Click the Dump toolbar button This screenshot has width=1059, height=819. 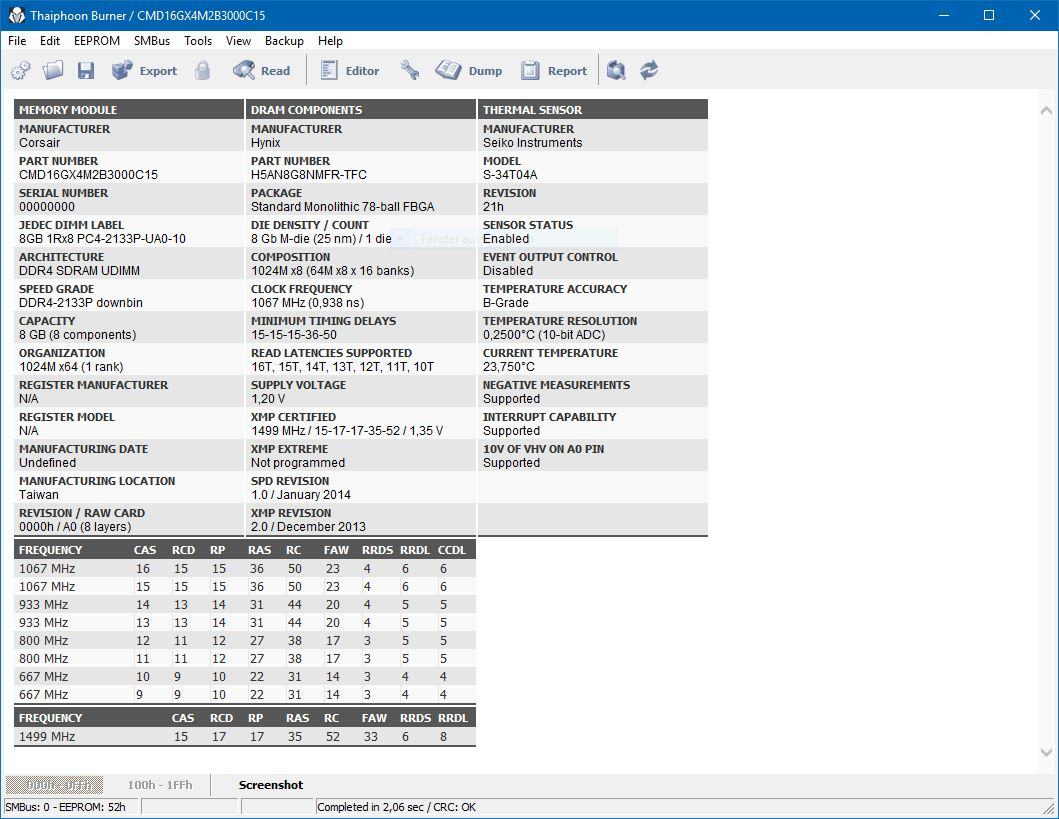pos(468,70)
